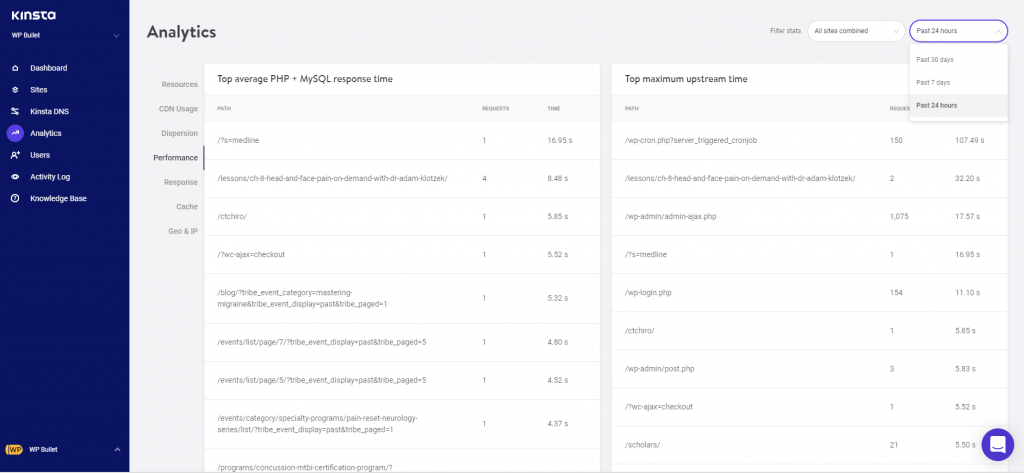
Task: Open the chat support bubble
Action: pyautogui.click(x=997, y=444)
